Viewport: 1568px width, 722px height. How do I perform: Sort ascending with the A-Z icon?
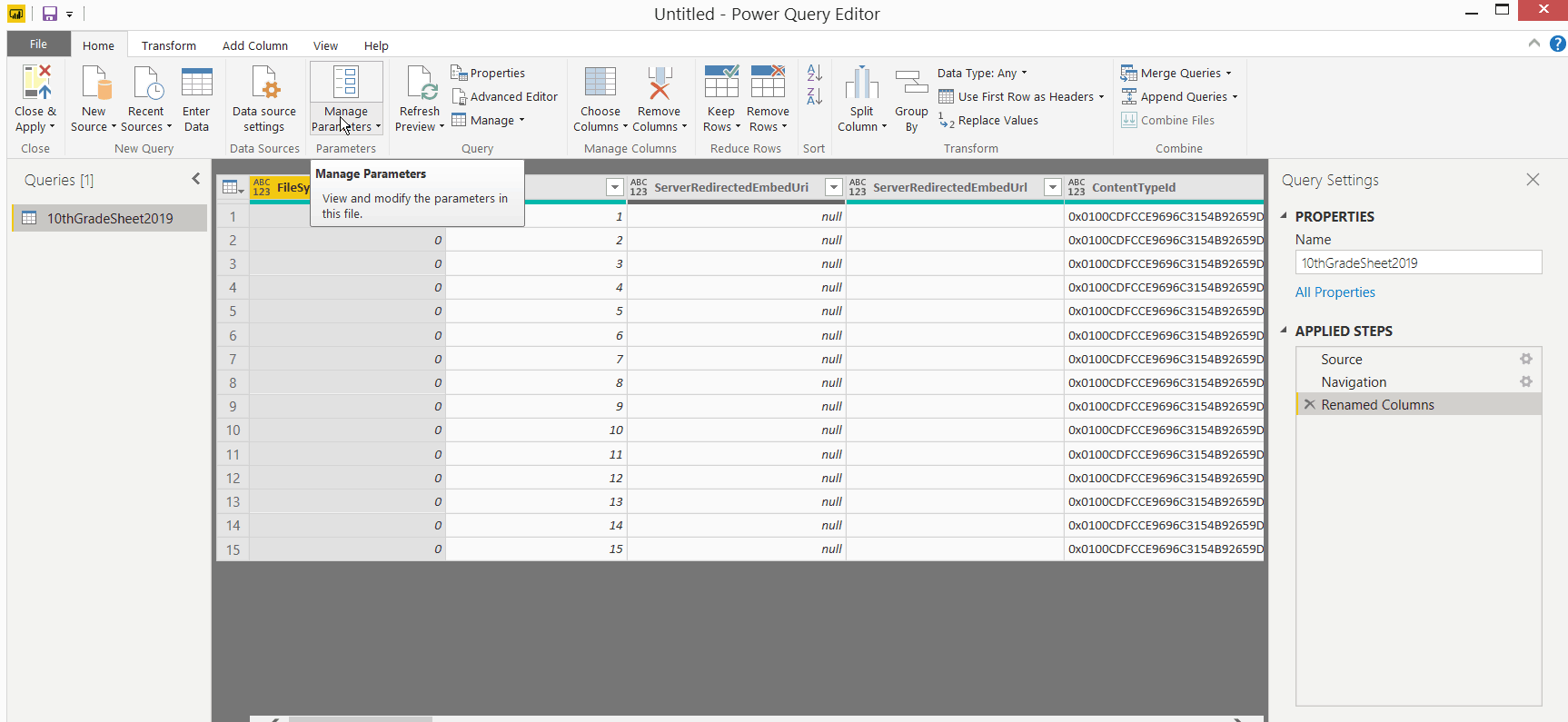[815, 73]
